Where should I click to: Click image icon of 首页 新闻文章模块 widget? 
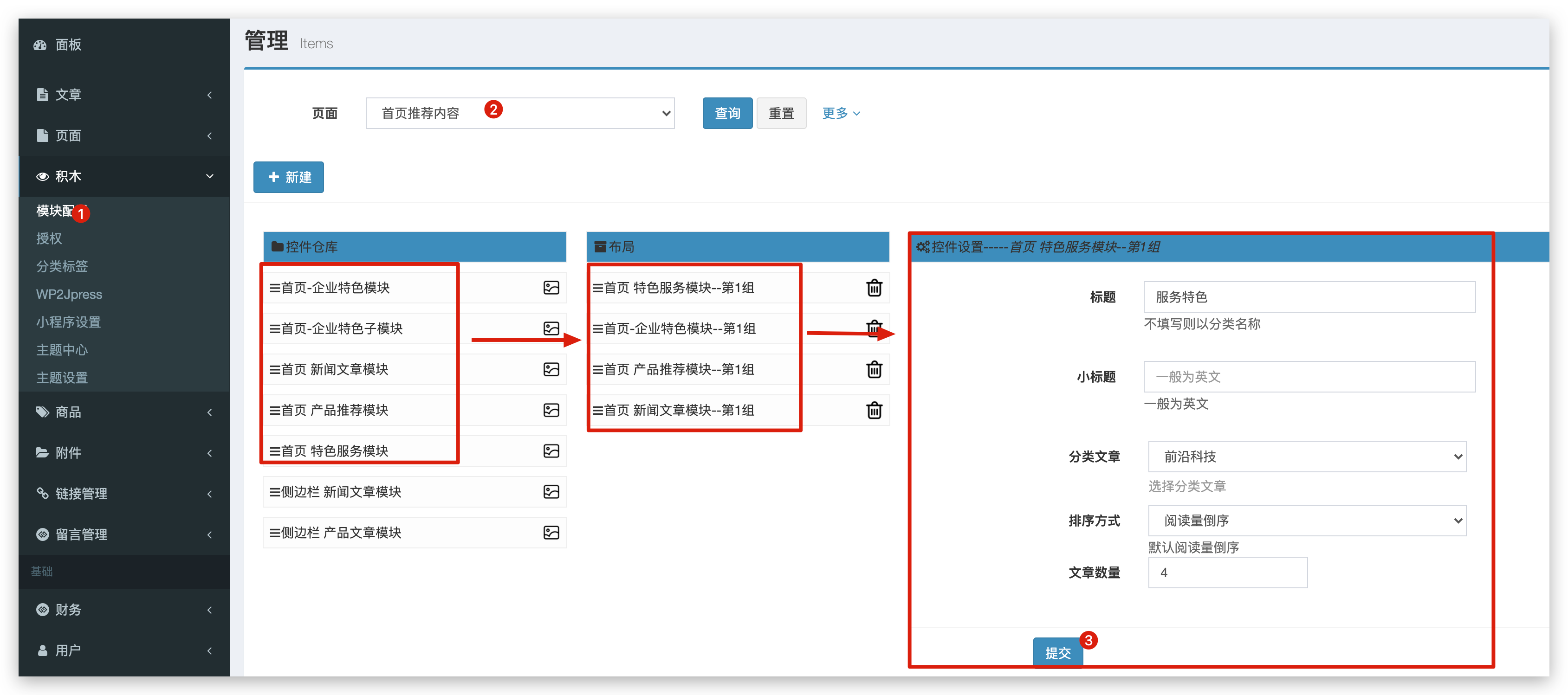tap(551, 369)
